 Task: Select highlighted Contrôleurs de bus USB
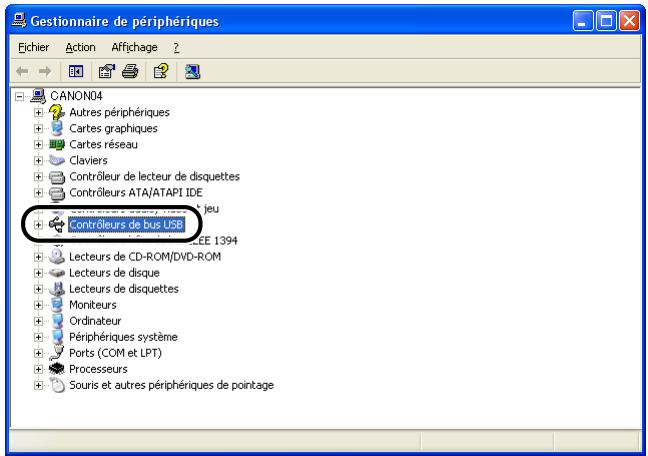tap(126, 224)
